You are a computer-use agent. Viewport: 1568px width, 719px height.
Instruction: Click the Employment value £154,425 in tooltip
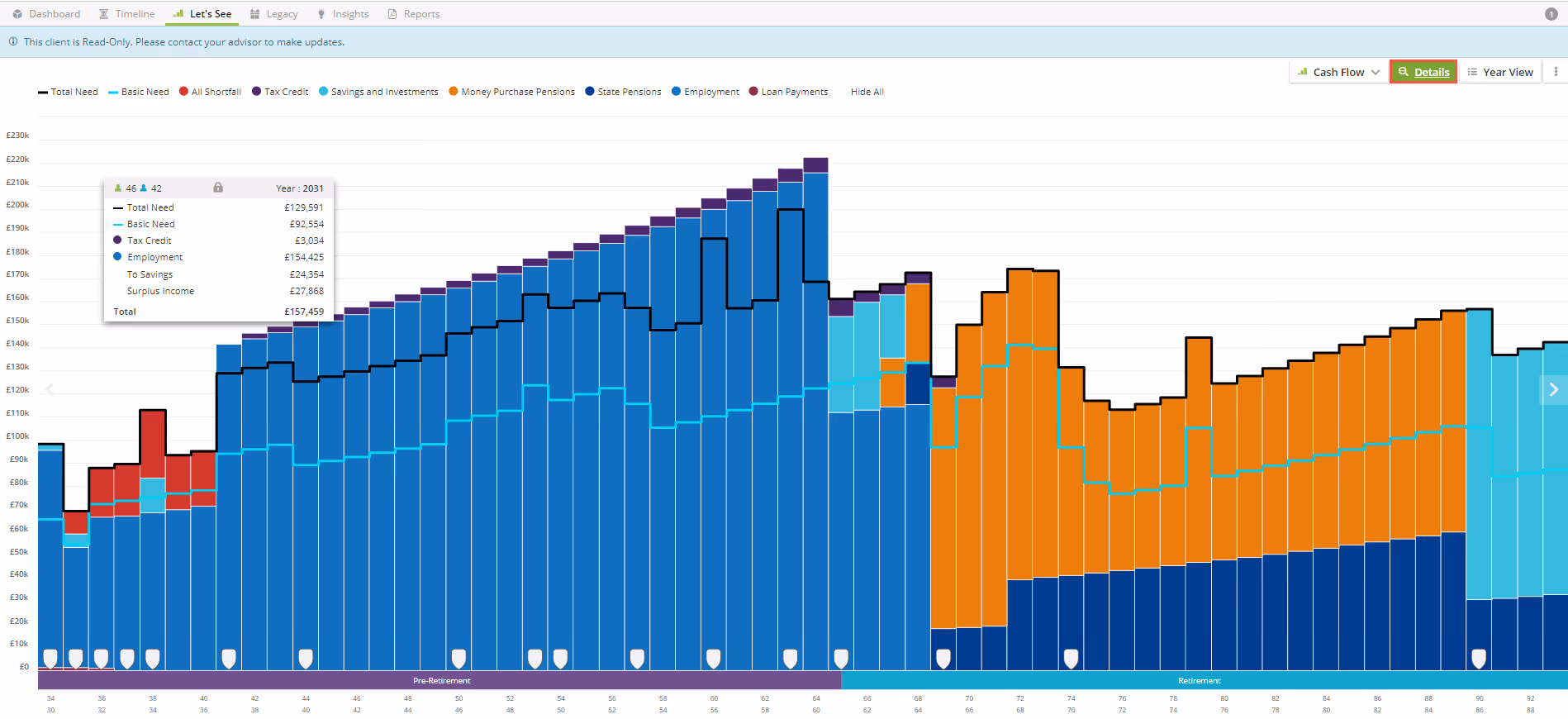pos(304,257)
